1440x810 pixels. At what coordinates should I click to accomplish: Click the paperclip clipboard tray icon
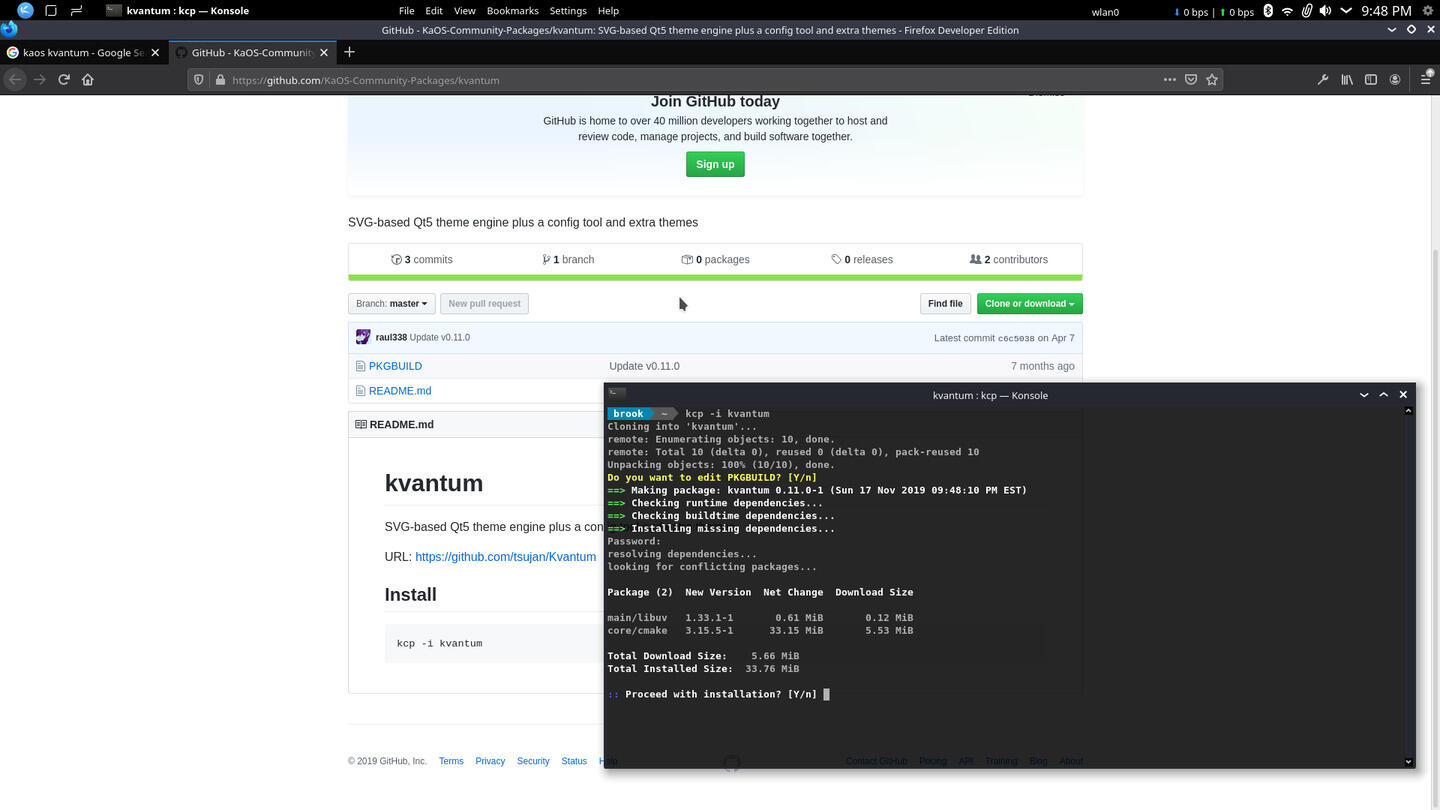tap(1306, 11)
